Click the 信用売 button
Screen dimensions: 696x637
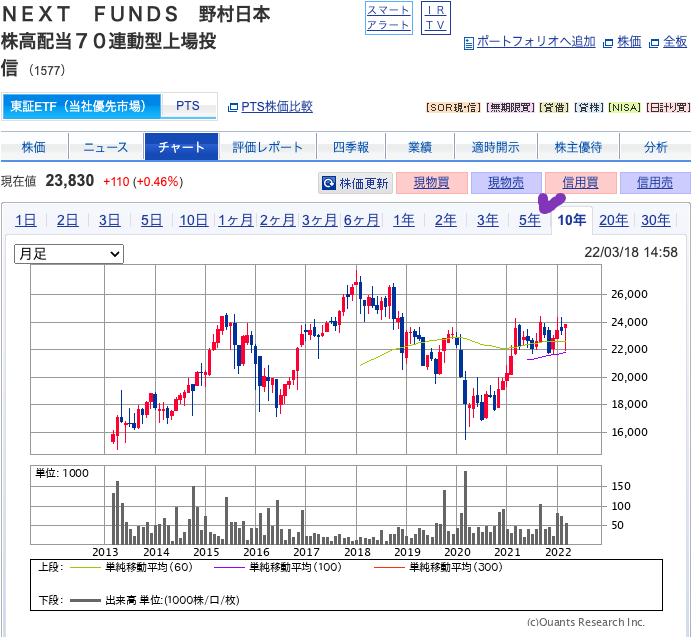(655, 183)
